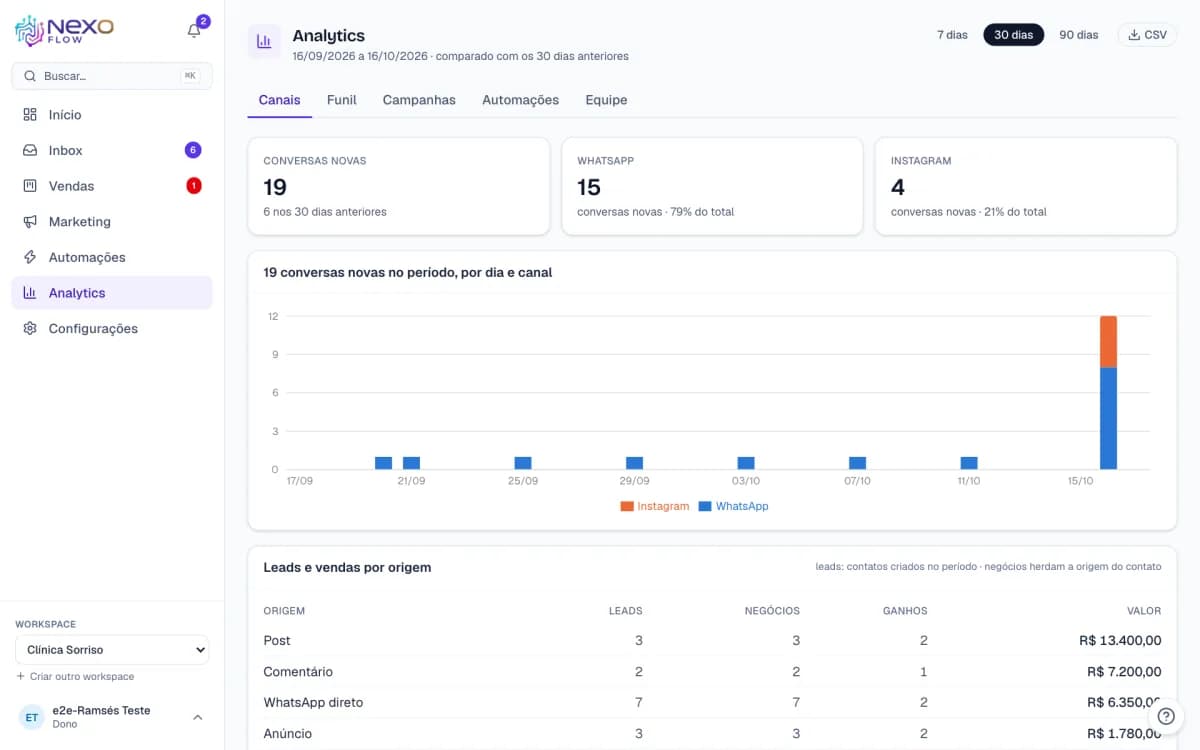Image resolution: width=1200 pixels, height=750 pixels.
Task: Open Configurações in the sidebar
Action: click(112, 328)
